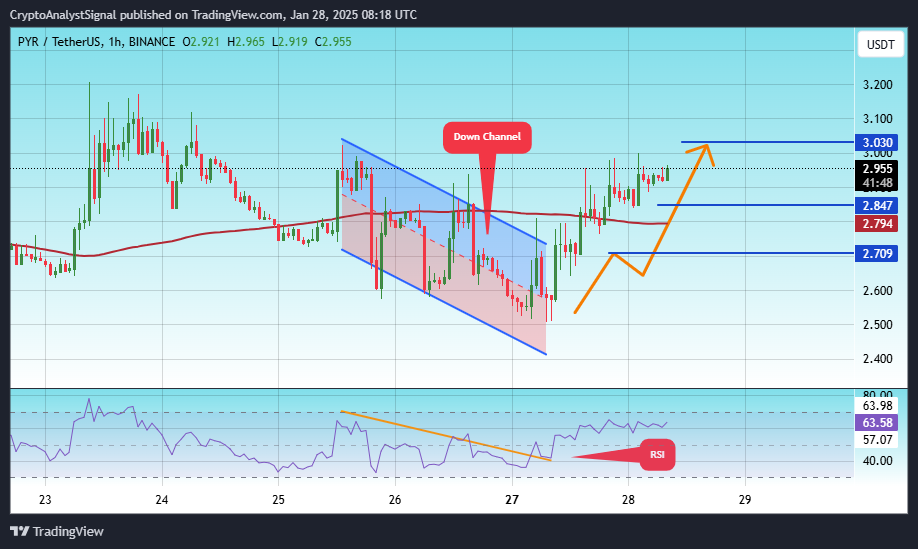Click the TradingView logo at bottom left
This screenshot has width=918, height=549.
(57, 531)
